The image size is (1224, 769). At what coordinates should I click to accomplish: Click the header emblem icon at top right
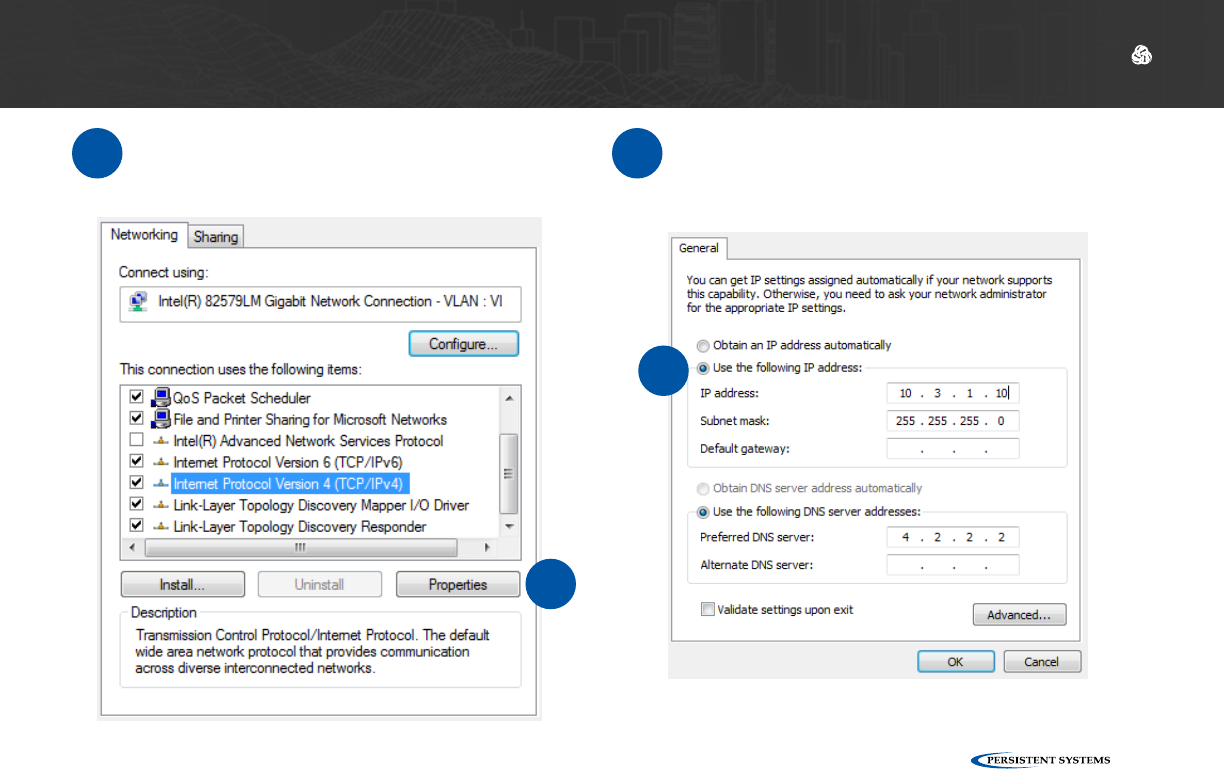[1141, 57]
